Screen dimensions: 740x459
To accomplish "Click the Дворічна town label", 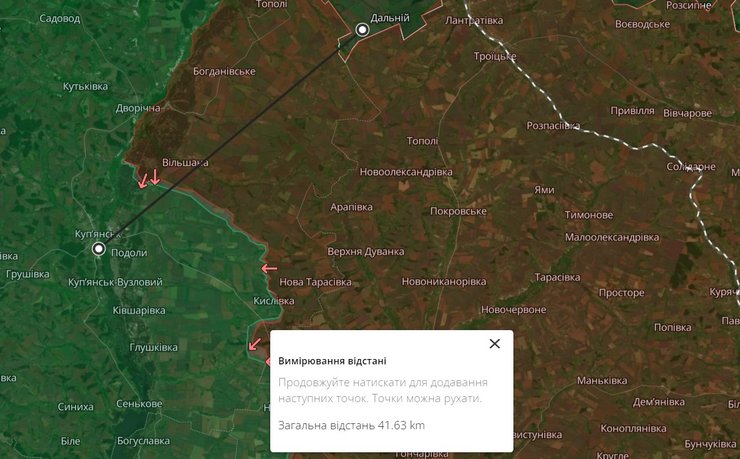I will tap(138, 108).
